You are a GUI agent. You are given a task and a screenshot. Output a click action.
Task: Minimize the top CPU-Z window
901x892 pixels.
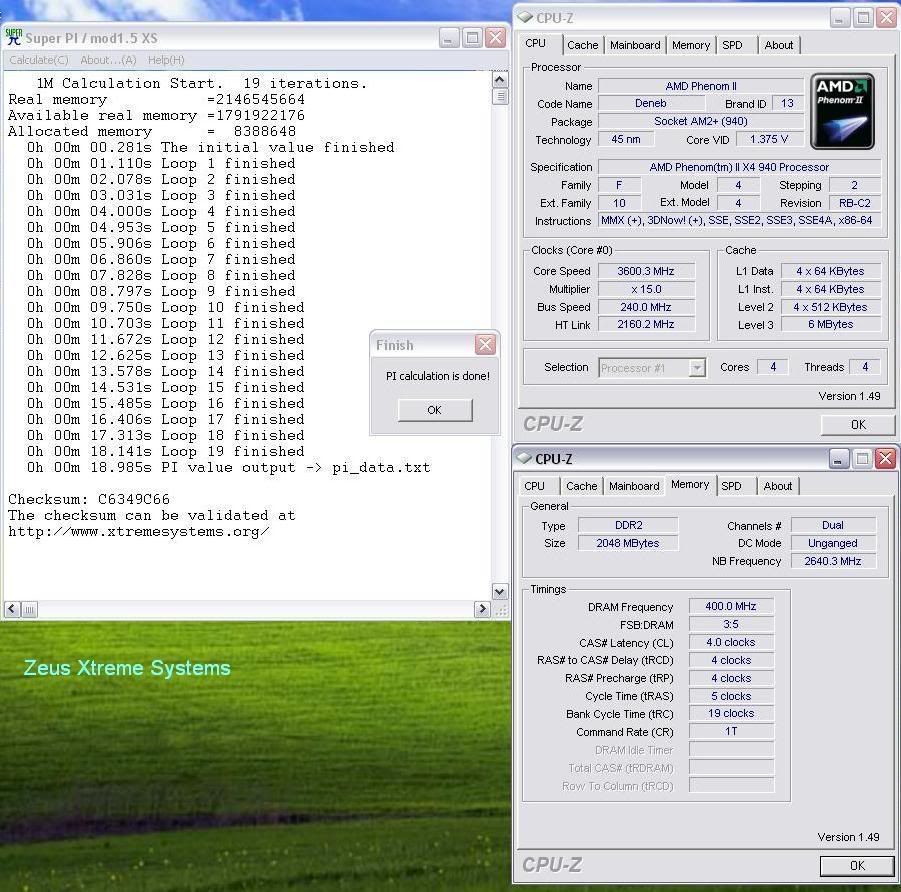[840, 18]
